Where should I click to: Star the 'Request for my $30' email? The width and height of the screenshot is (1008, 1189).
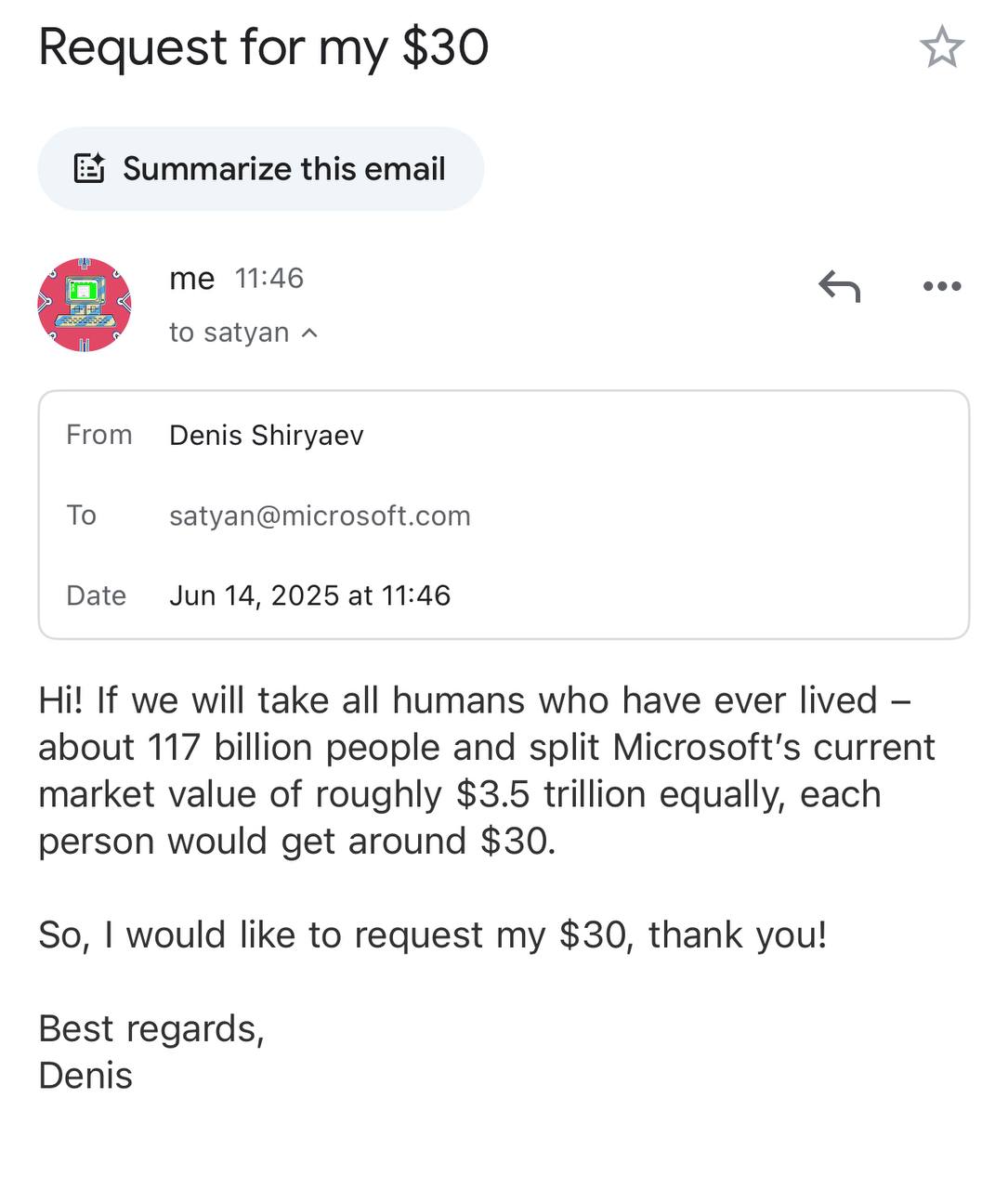[x=942, y=46]
